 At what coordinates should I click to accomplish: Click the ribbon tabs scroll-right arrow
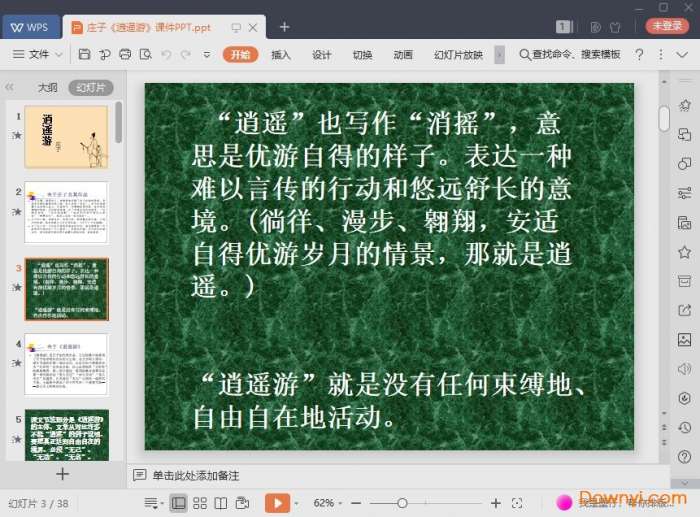500,55
